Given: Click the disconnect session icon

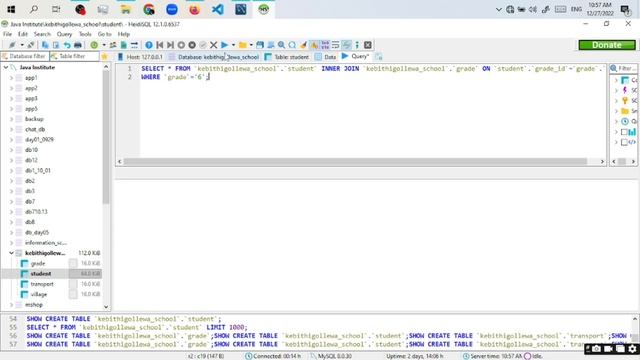Looking at the screenshot, I should (31, 45).
